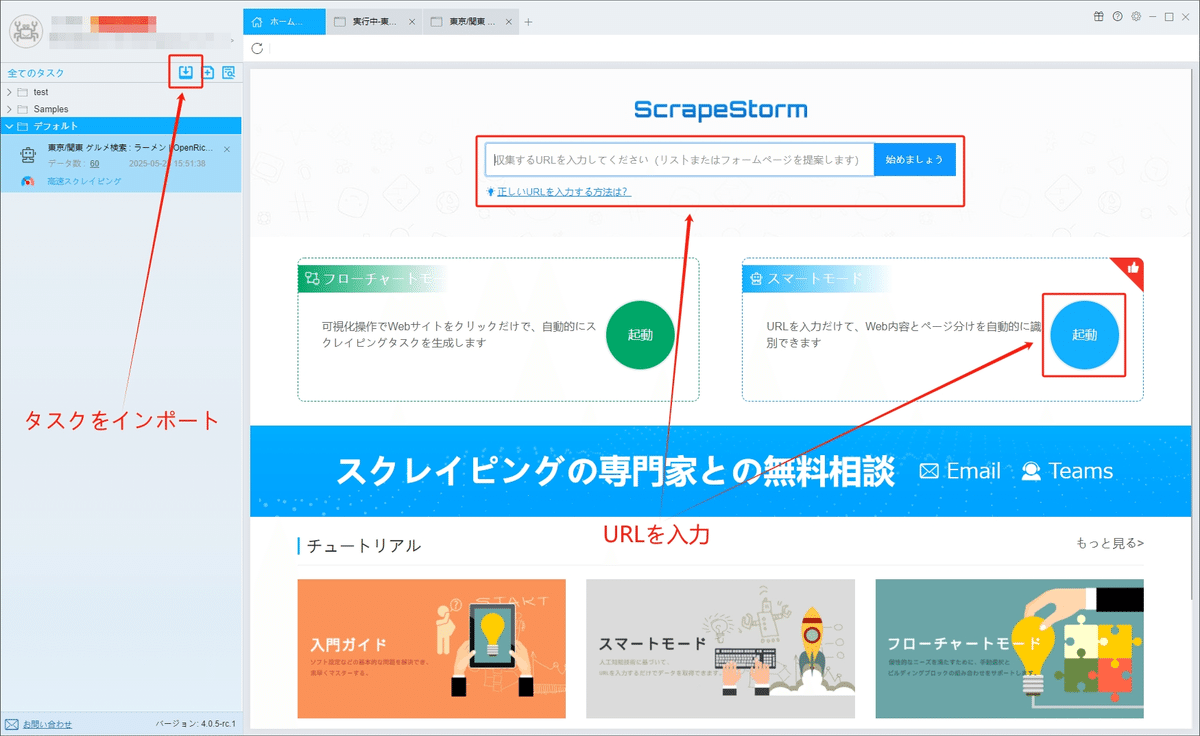
Task: Switch to the third 東京/関東 tab
Action: (x=472, y=22)
